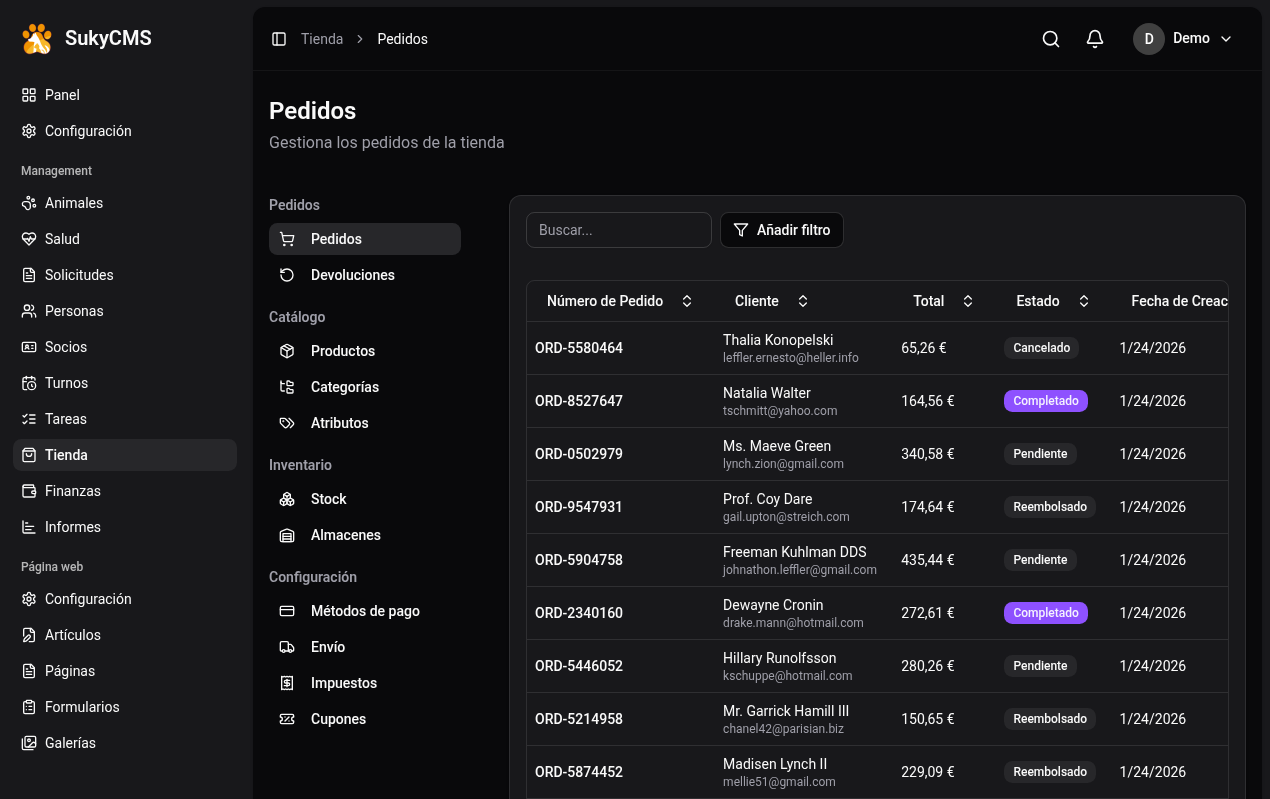The image size is (1270, 799).
Task: Click the SukyCMS paw logo
Action: coord(37,39)
